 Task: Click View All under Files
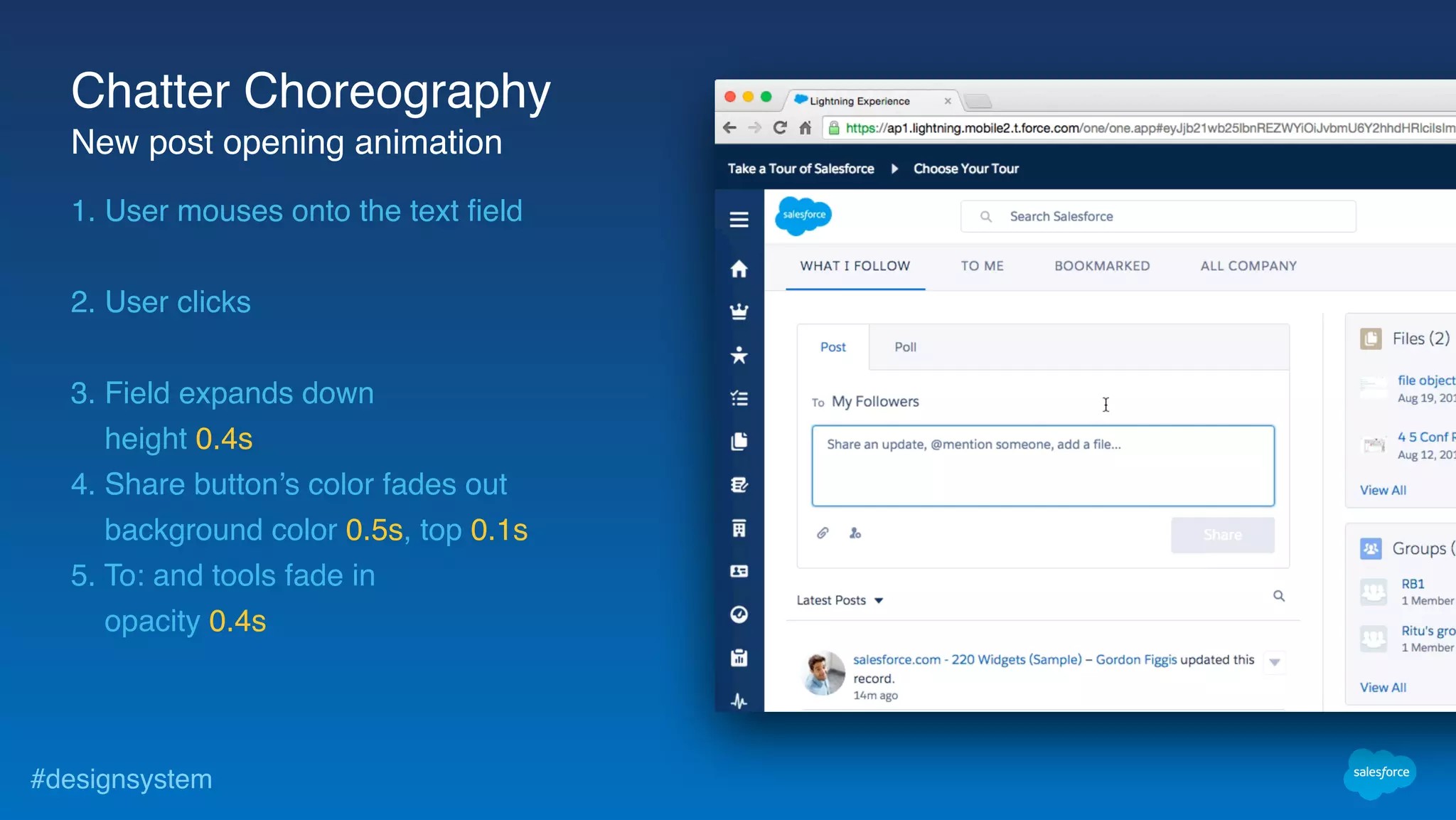pyautogui.click(x=1383, y=490)
